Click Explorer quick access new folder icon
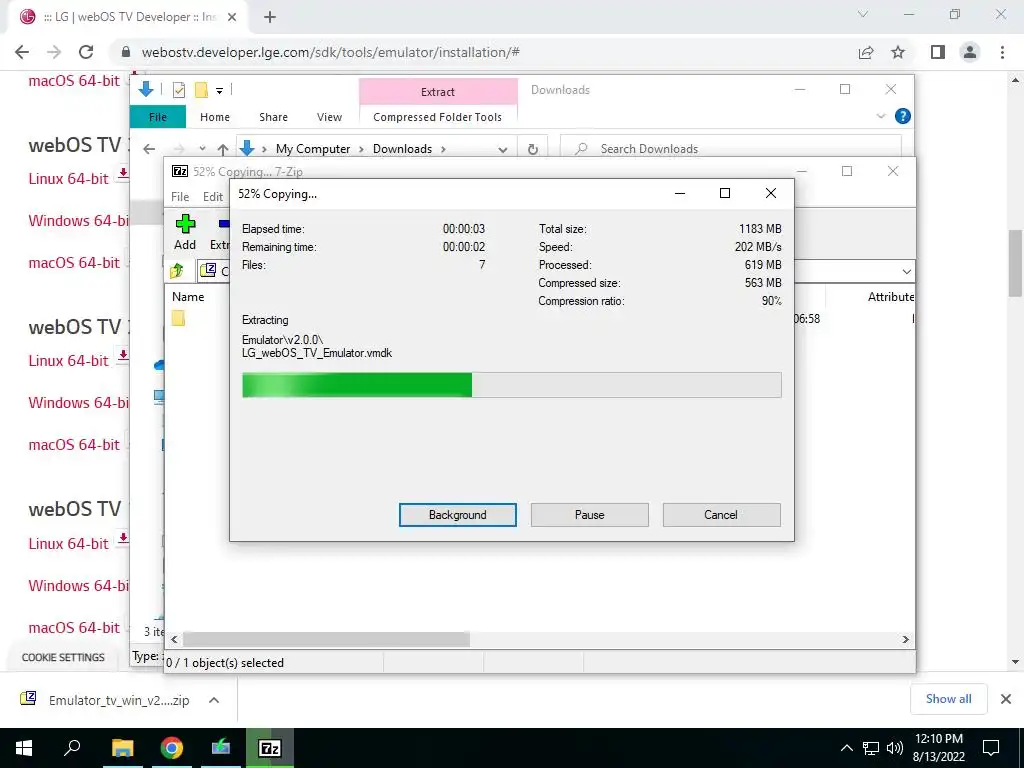 201,89
